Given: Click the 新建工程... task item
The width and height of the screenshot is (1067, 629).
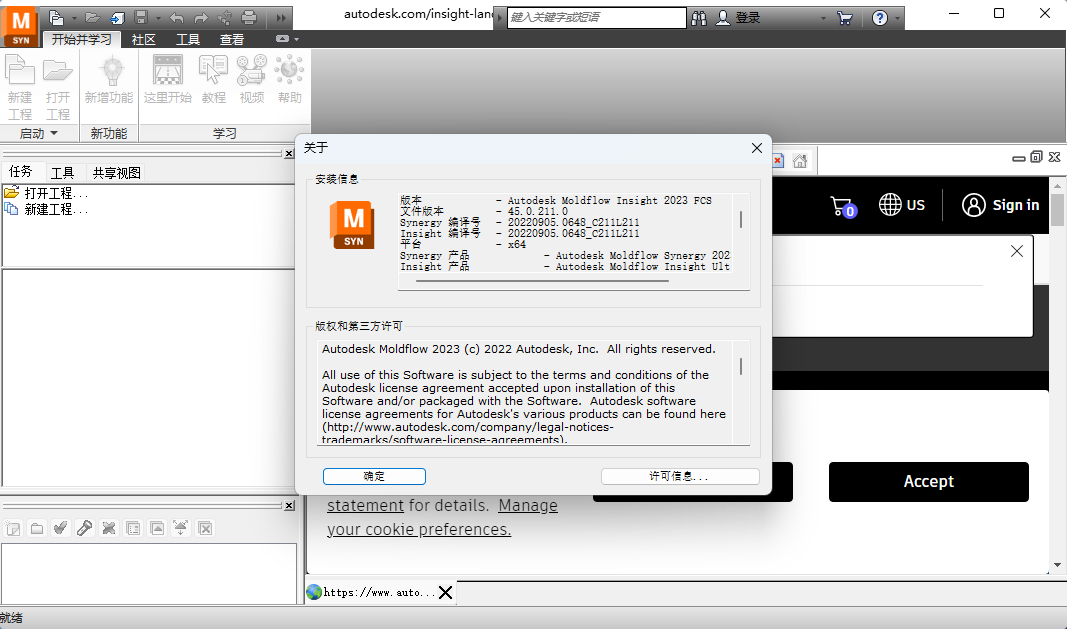Looking at the screenshot, I should (46, 210).
